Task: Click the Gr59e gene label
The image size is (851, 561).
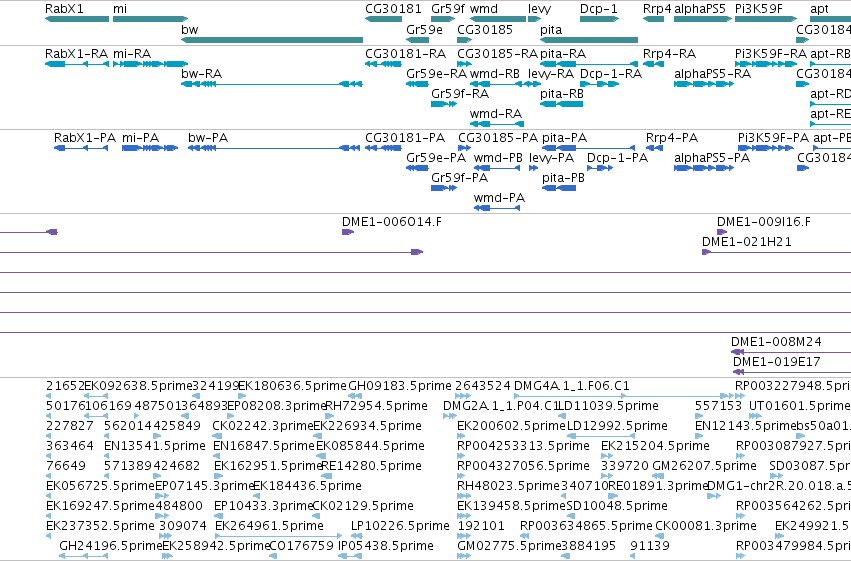Action: click(x=424, y=29)
